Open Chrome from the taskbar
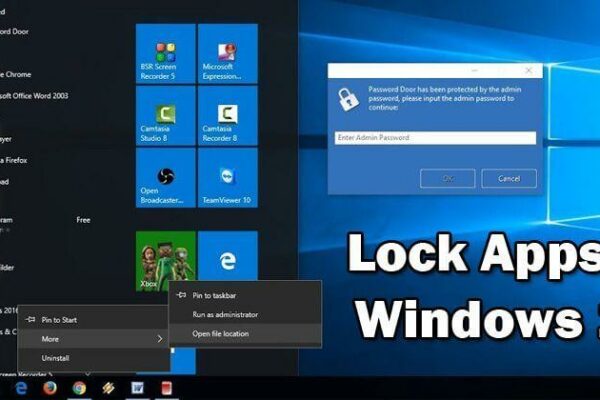The width and height of the screenshot is (600, 400). (79, 388)
